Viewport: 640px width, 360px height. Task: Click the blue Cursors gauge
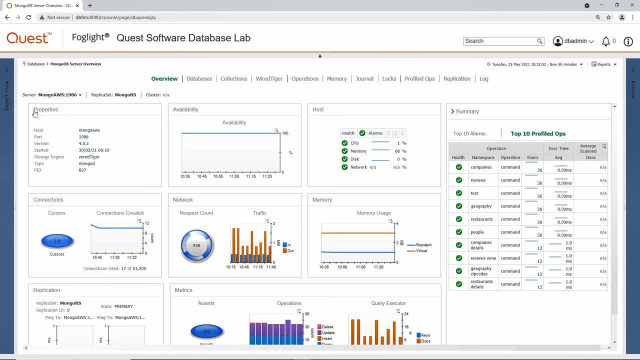point(57,241)
